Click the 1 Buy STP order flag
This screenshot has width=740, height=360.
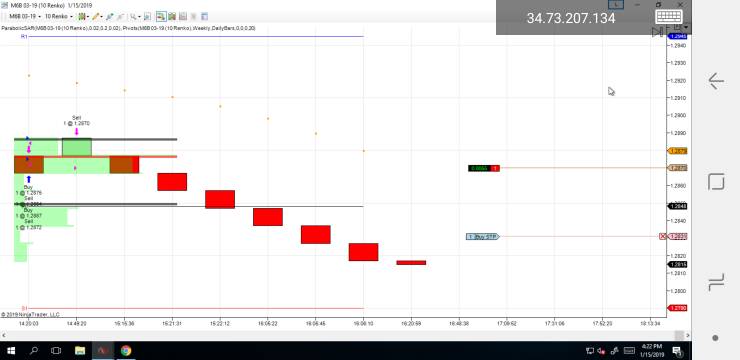pos(482,236)
